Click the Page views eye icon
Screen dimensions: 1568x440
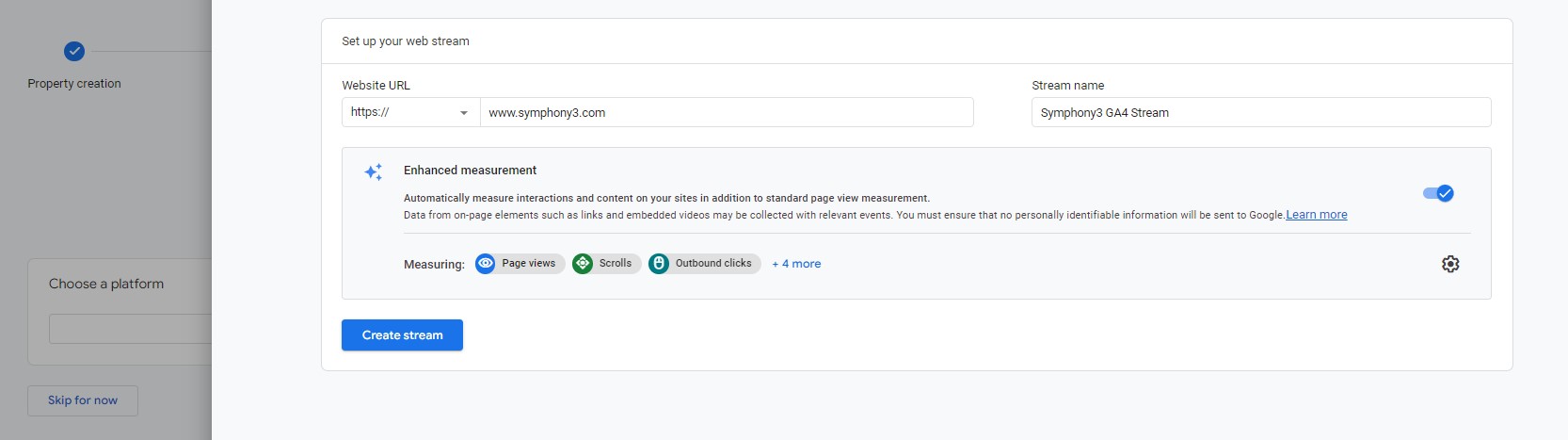point(486,264)
